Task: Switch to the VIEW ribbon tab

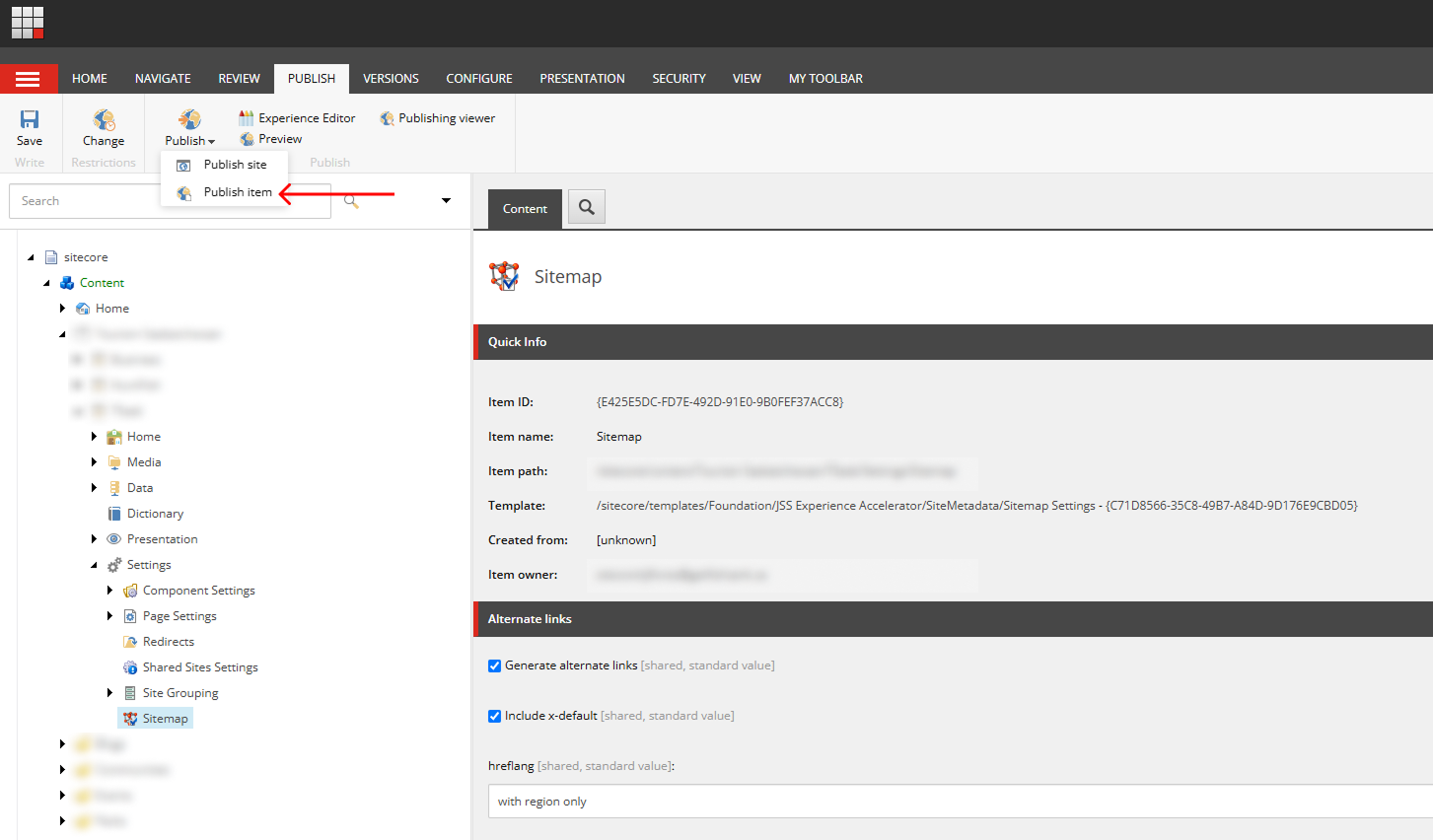Action: point(747,79)
